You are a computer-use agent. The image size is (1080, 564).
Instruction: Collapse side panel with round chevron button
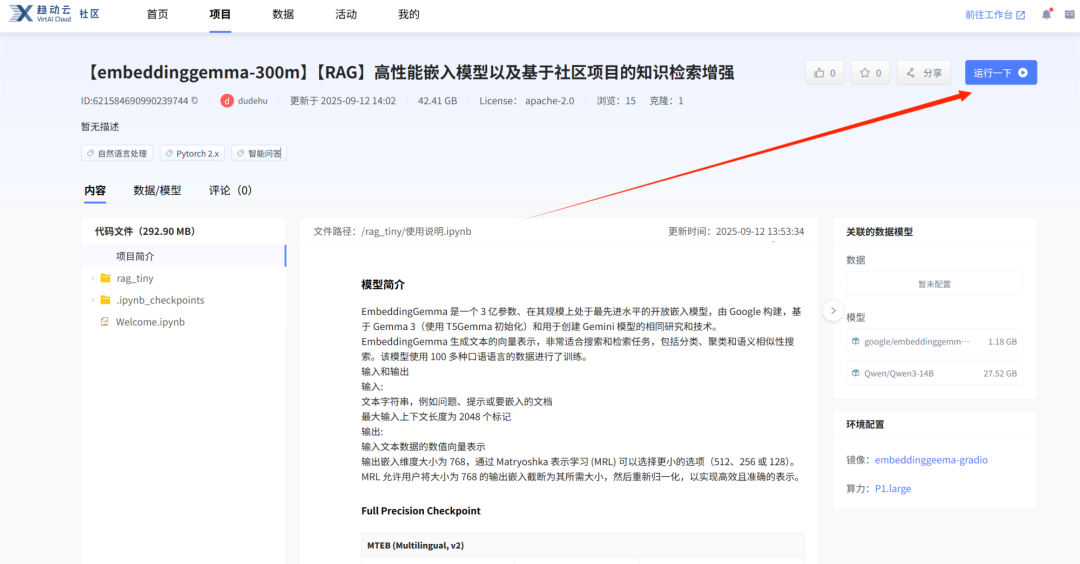point(833,311)
